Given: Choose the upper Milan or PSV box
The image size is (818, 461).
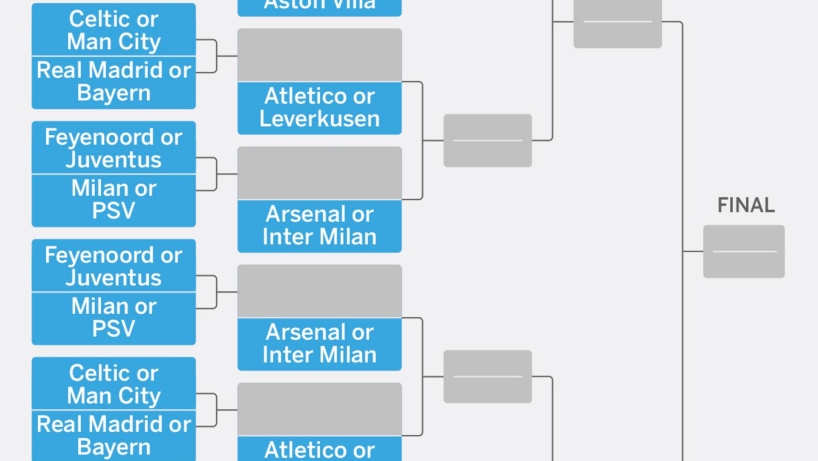Looking at the screenshot, I should coord(114,201).
